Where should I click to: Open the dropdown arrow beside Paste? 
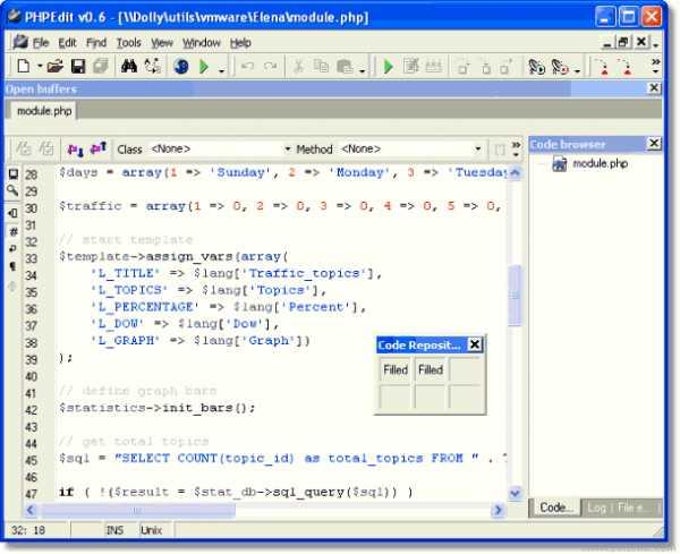pyautogui.click(x=362, y=70)
